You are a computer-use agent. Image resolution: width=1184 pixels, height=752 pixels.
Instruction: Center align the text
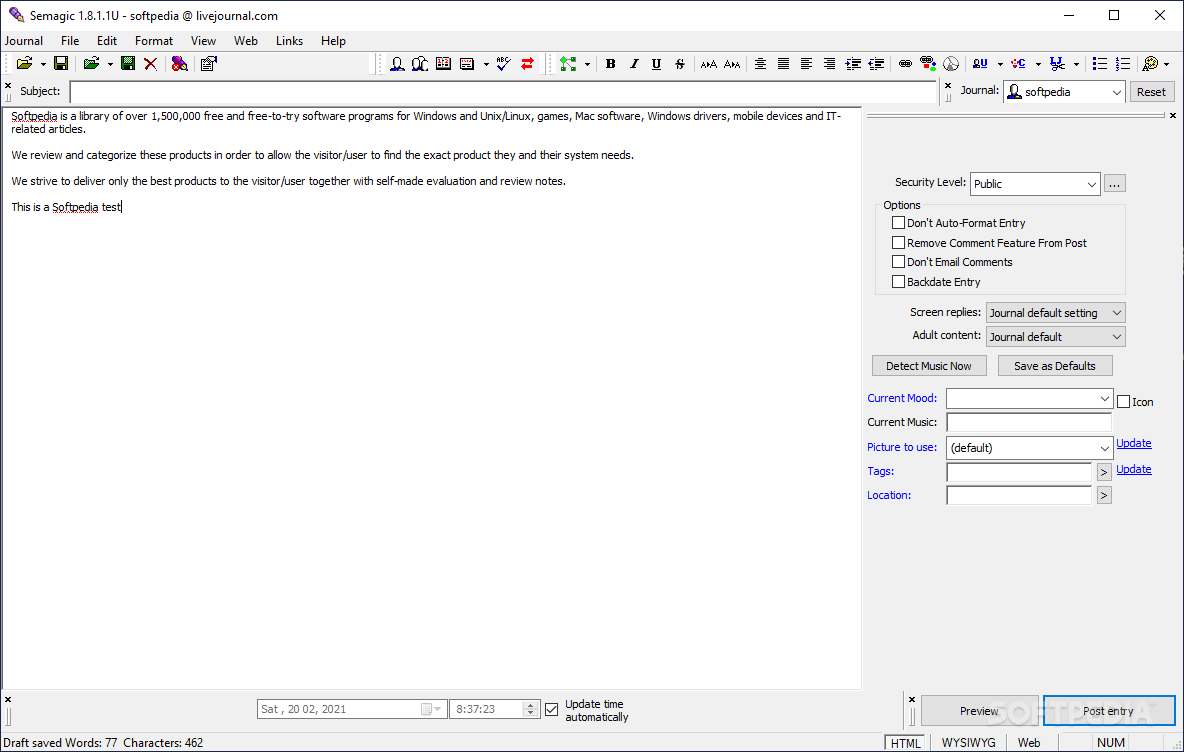(760, 63)
